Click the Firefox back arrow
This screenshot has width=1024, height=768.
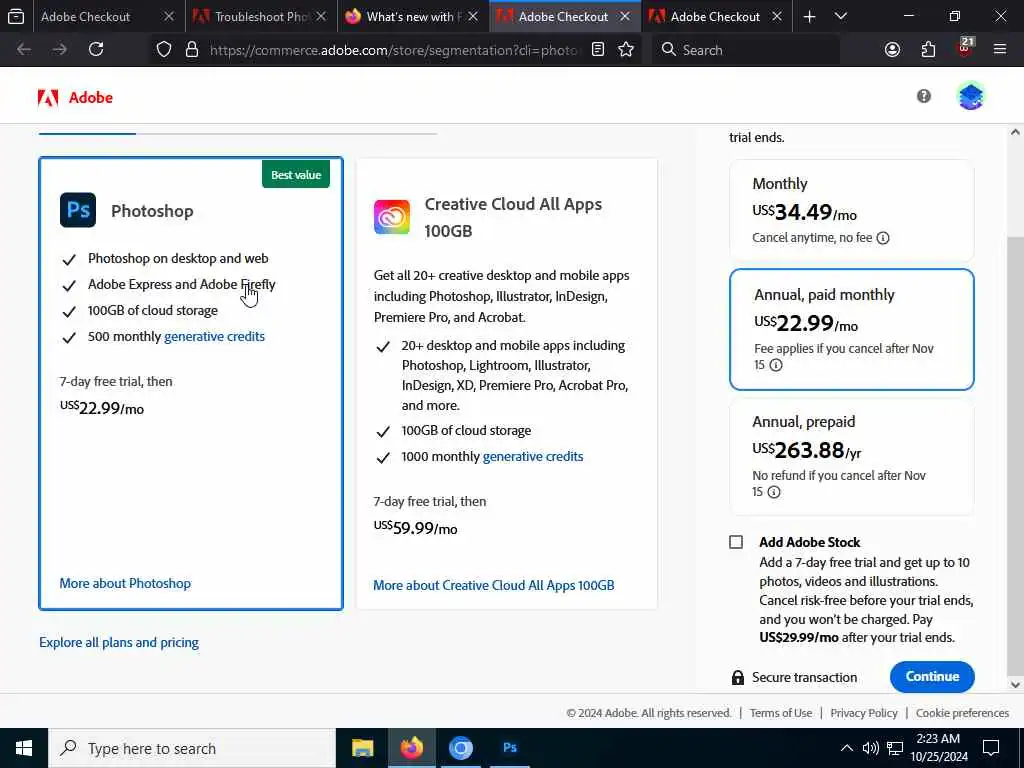point(24,49)
